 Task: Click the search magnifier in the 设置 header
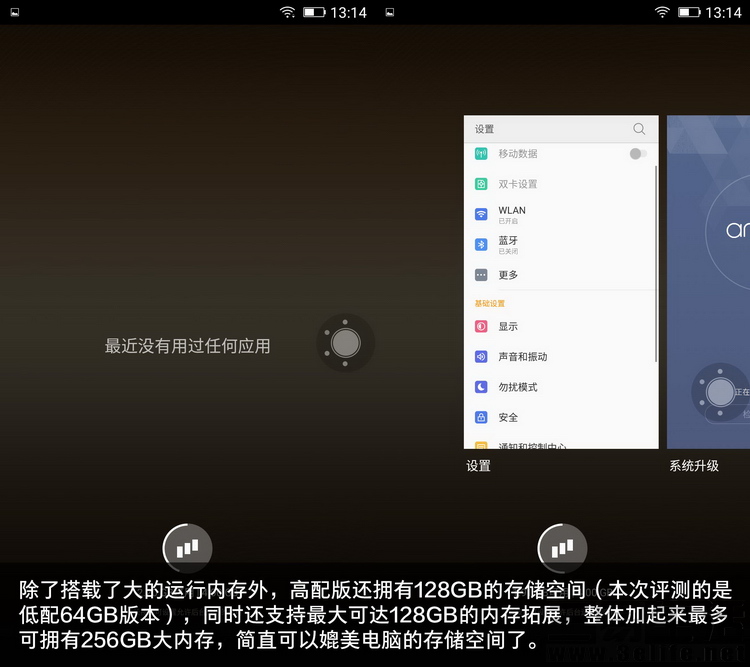(x=639, y=129)
